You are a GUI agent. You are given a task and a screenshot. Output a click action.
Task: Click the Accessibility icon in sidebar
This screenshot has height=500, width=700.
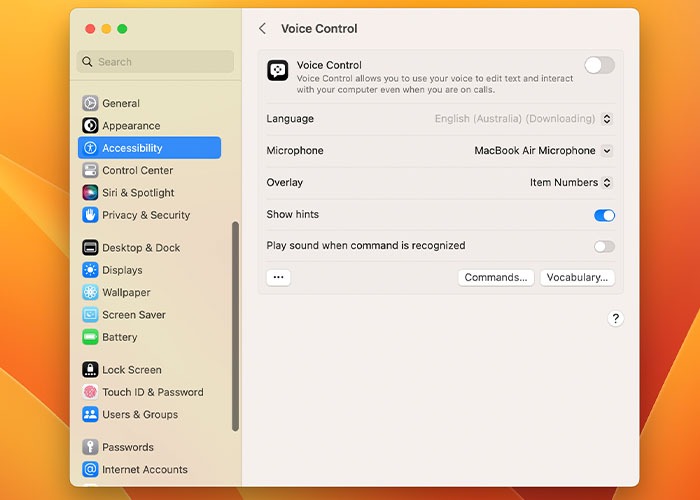[90, 148]
